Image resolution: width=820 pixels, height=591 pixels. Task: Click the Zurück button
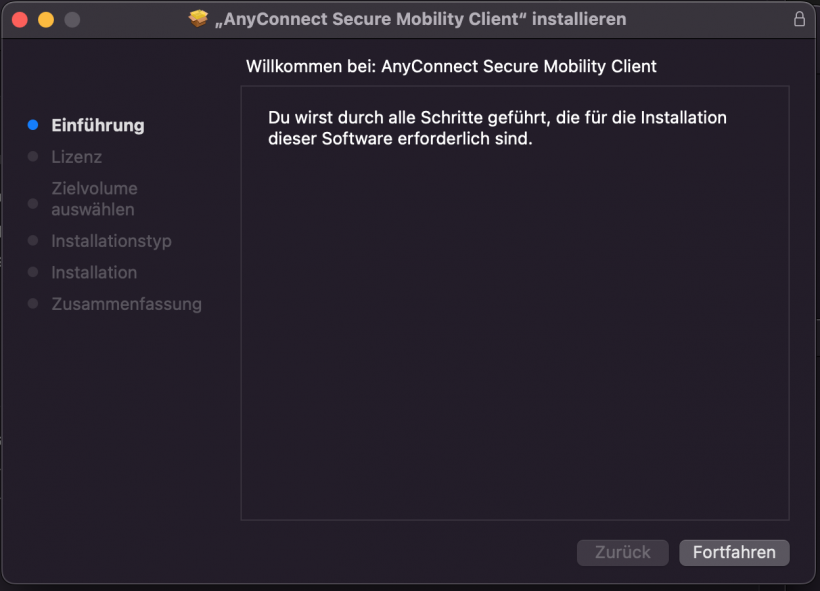point(622,552)
